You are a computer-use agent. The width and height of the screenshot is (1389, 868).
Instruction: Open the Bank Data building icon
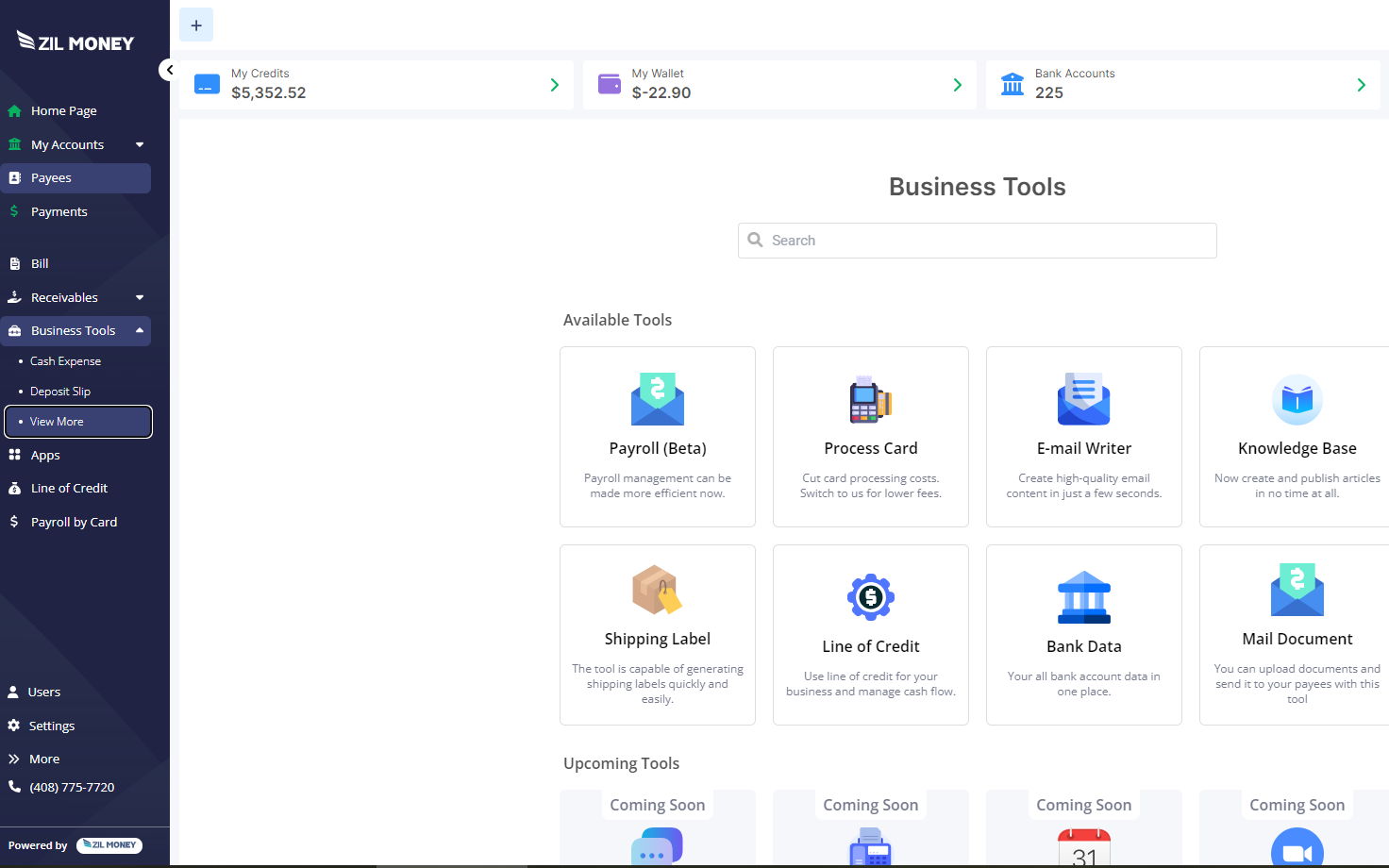point(1083,598)
